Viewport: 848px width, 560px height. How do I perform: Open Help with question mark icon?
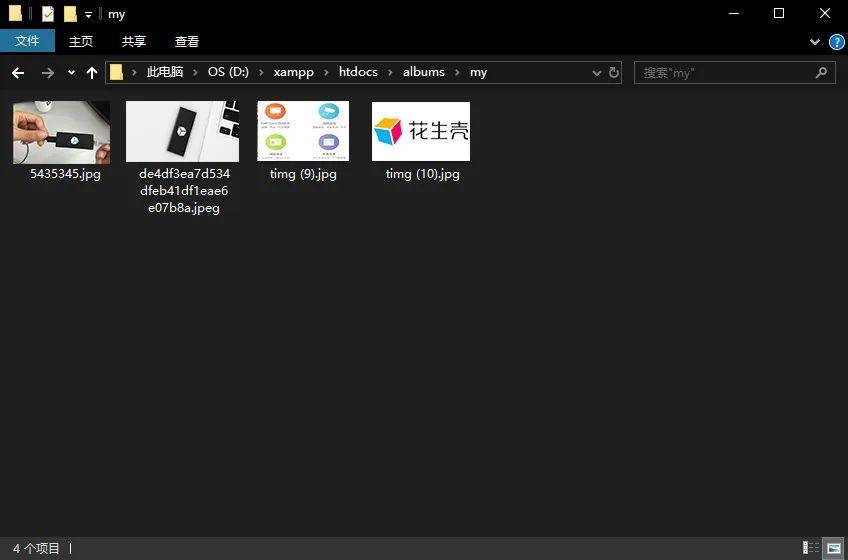click(837, 42)
